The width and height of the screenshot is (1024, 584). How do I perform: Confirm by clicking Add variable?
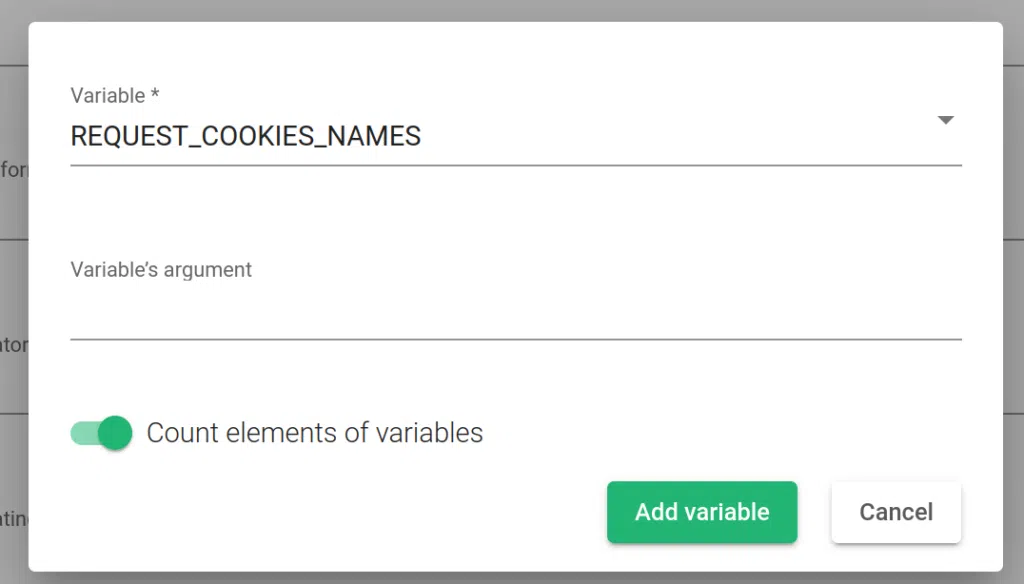tap(702, 512)
